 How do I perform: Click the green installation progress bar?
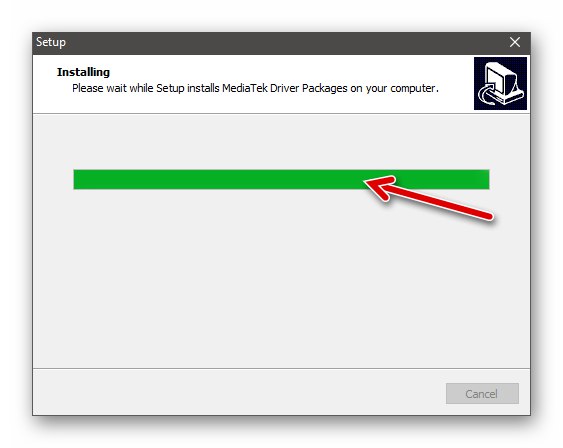pyautogui.click(x=281, y=179)
